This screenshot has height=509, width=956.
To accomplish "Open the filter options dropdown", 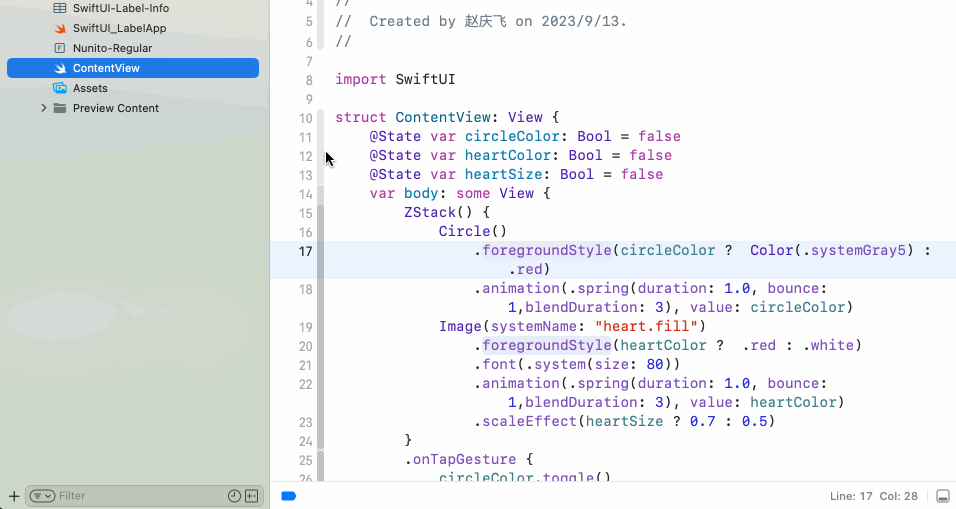I will tap(41, 496).
